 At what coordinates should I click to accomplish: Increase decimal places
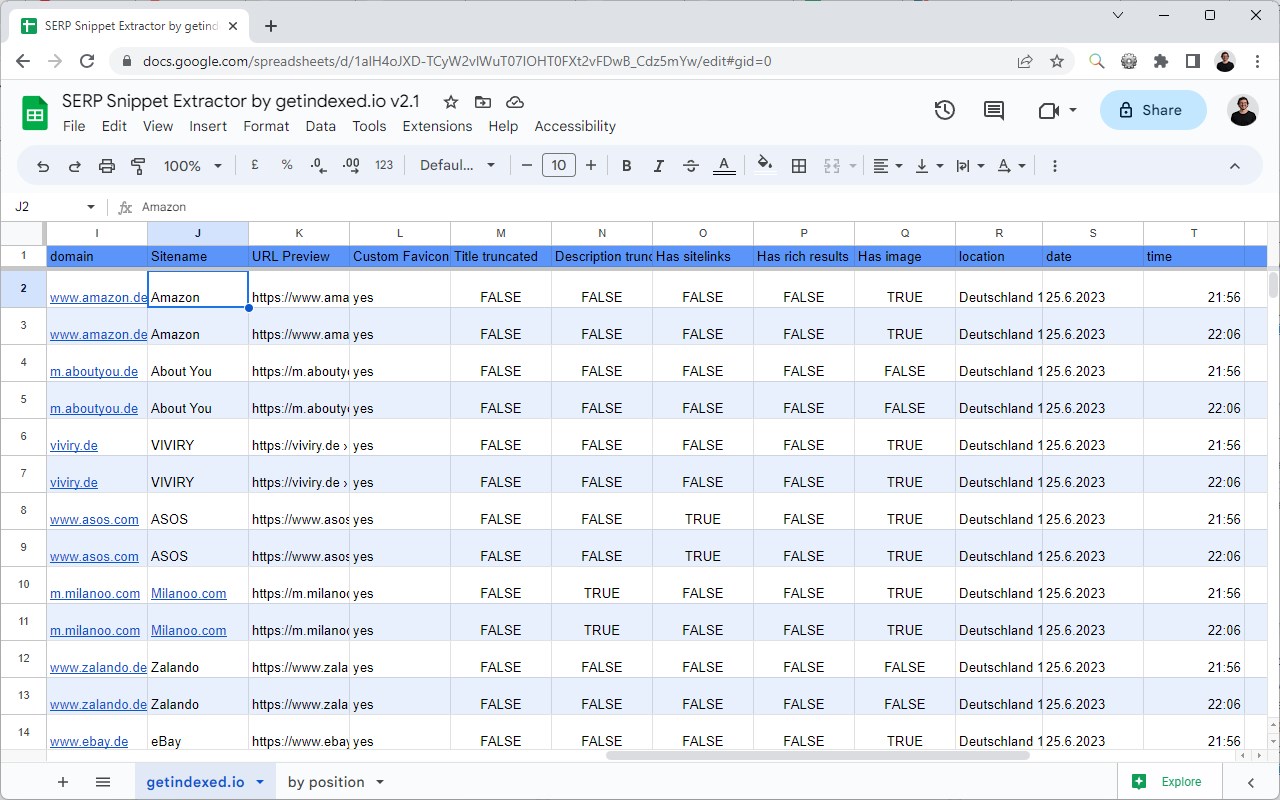tap(351, 165)
